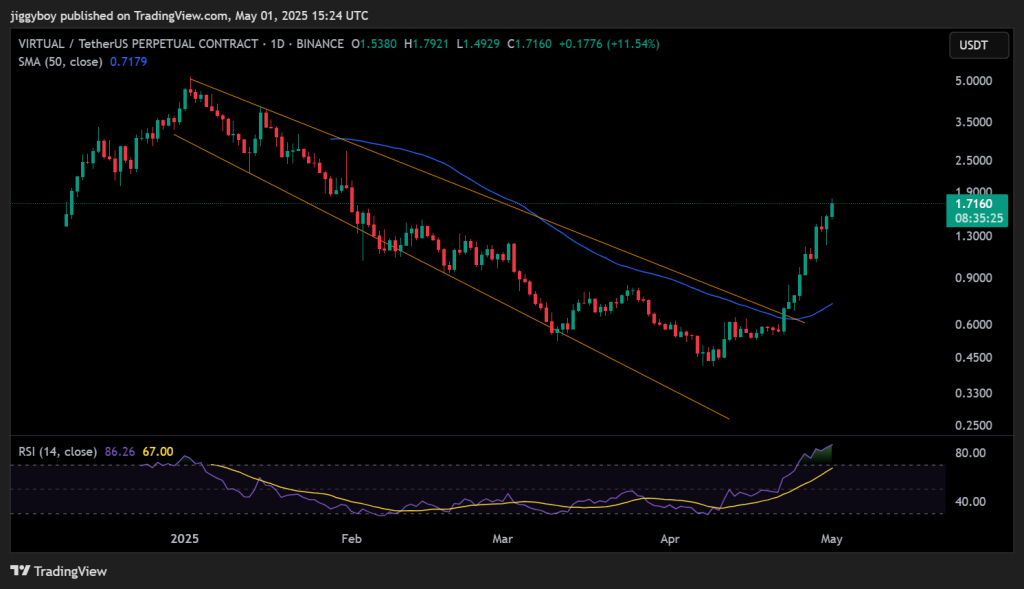This screenshot has width=1024, height=589.
Task: Click the yellow RSI average value 67.00
Action: click(158, 452)
